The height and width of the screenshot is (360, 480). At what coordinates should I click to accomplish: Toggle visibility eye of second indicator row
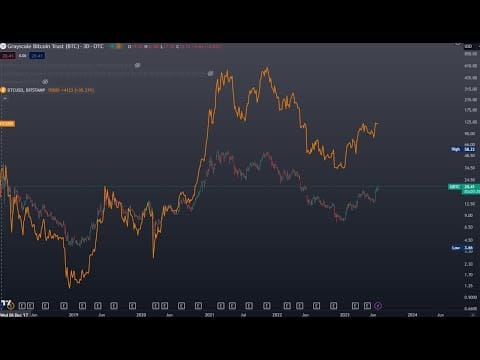click(x=211, y=73)
